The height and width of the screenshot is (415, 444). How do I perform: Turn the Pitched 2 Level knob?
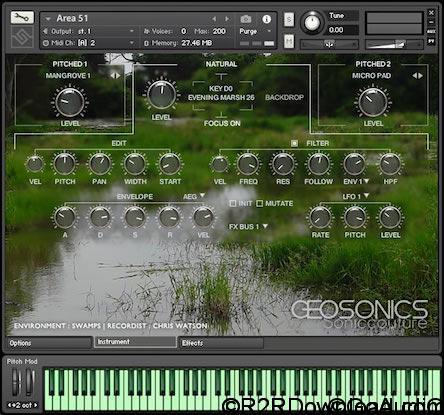tap(373, 102)
